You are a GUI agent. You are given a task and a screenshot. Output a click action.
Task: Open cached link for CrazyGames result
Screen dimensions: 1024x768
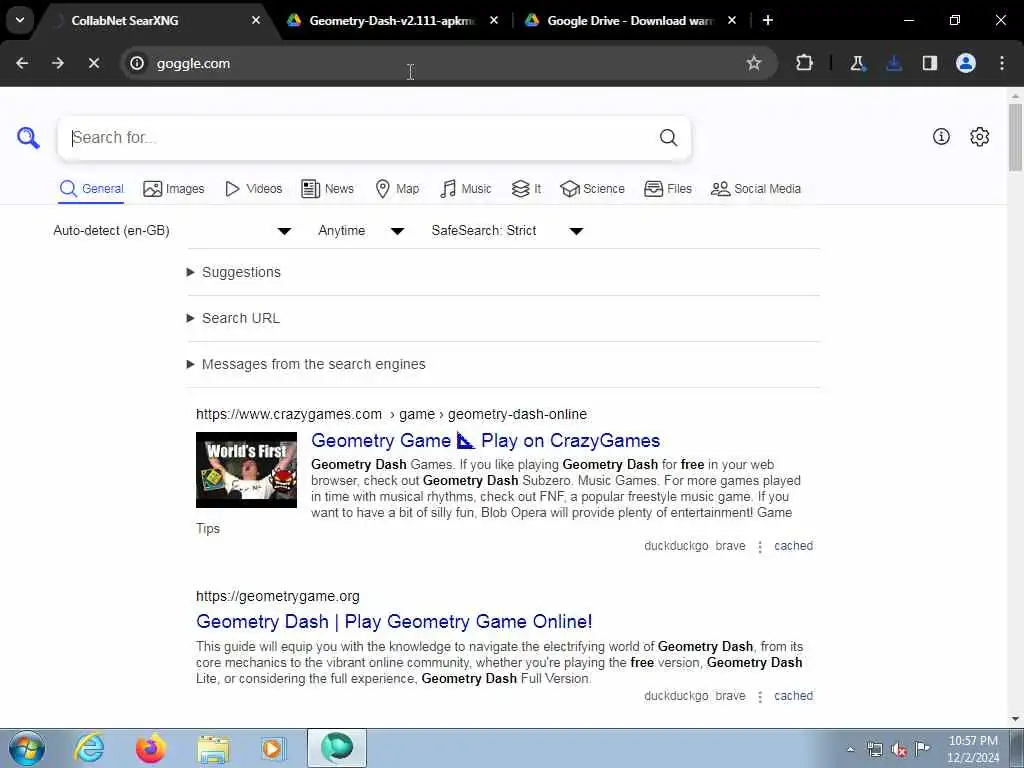click(793, 546)
